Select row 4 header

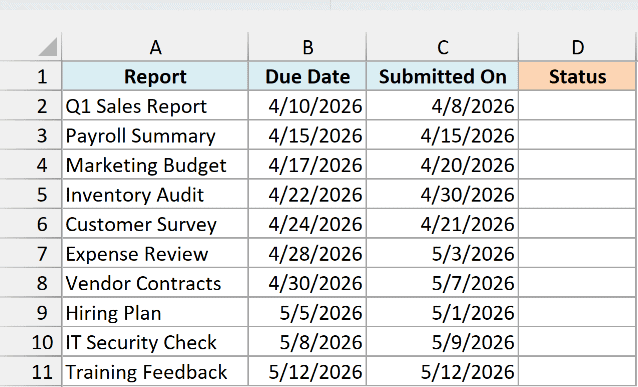point(31,165)
